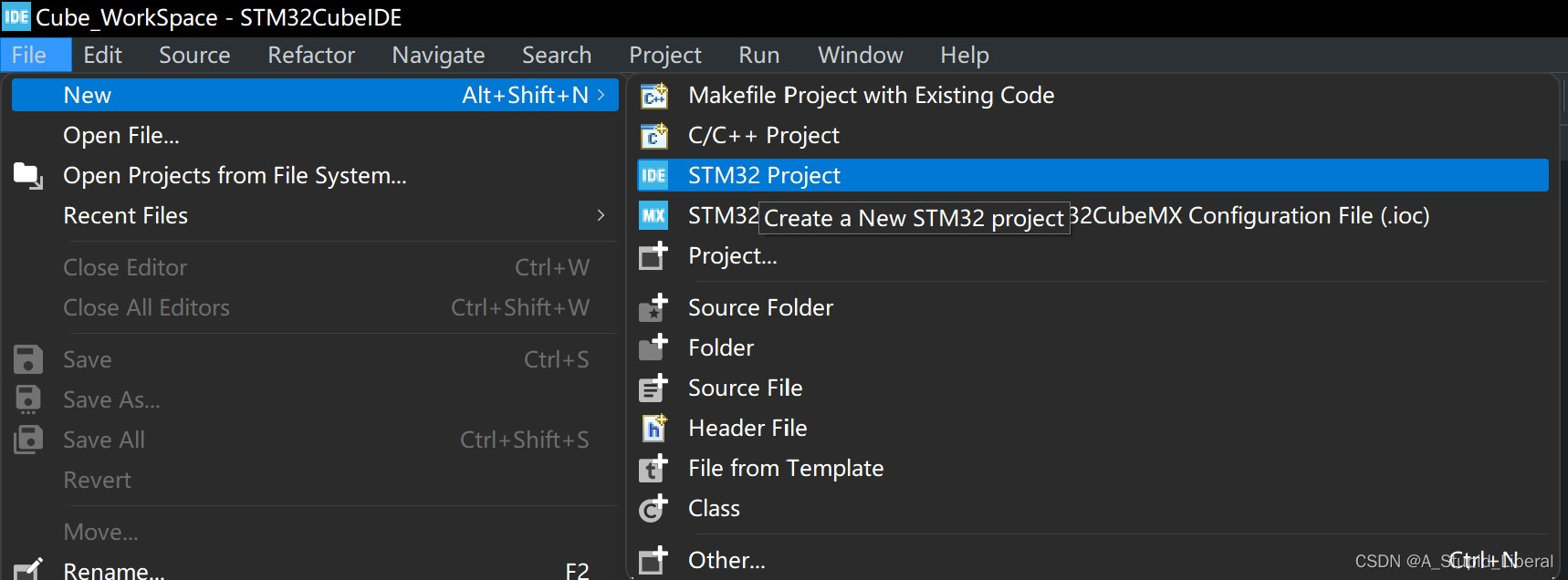The height and width of the screenshot is (580, 1568).
Task: Click the STM32 Project IDE icon
Action: pos(653,175)
